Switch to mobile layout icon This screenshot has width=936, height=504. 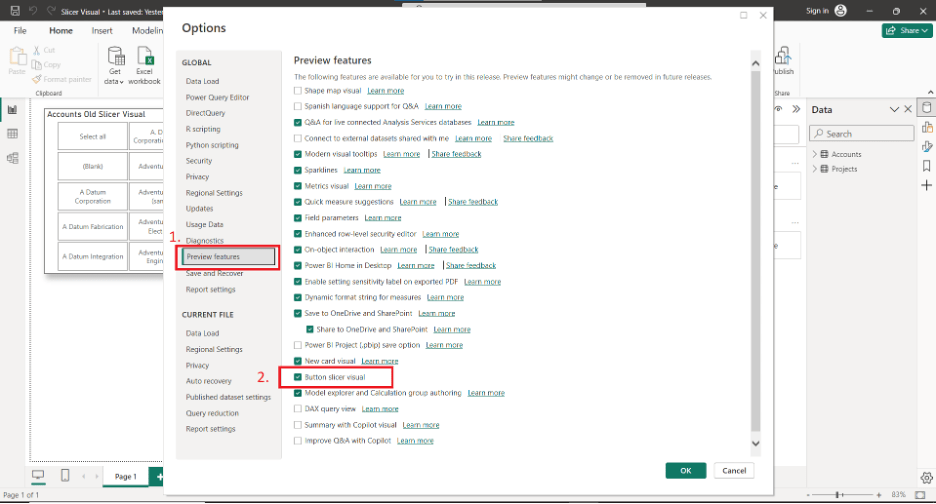65,475
